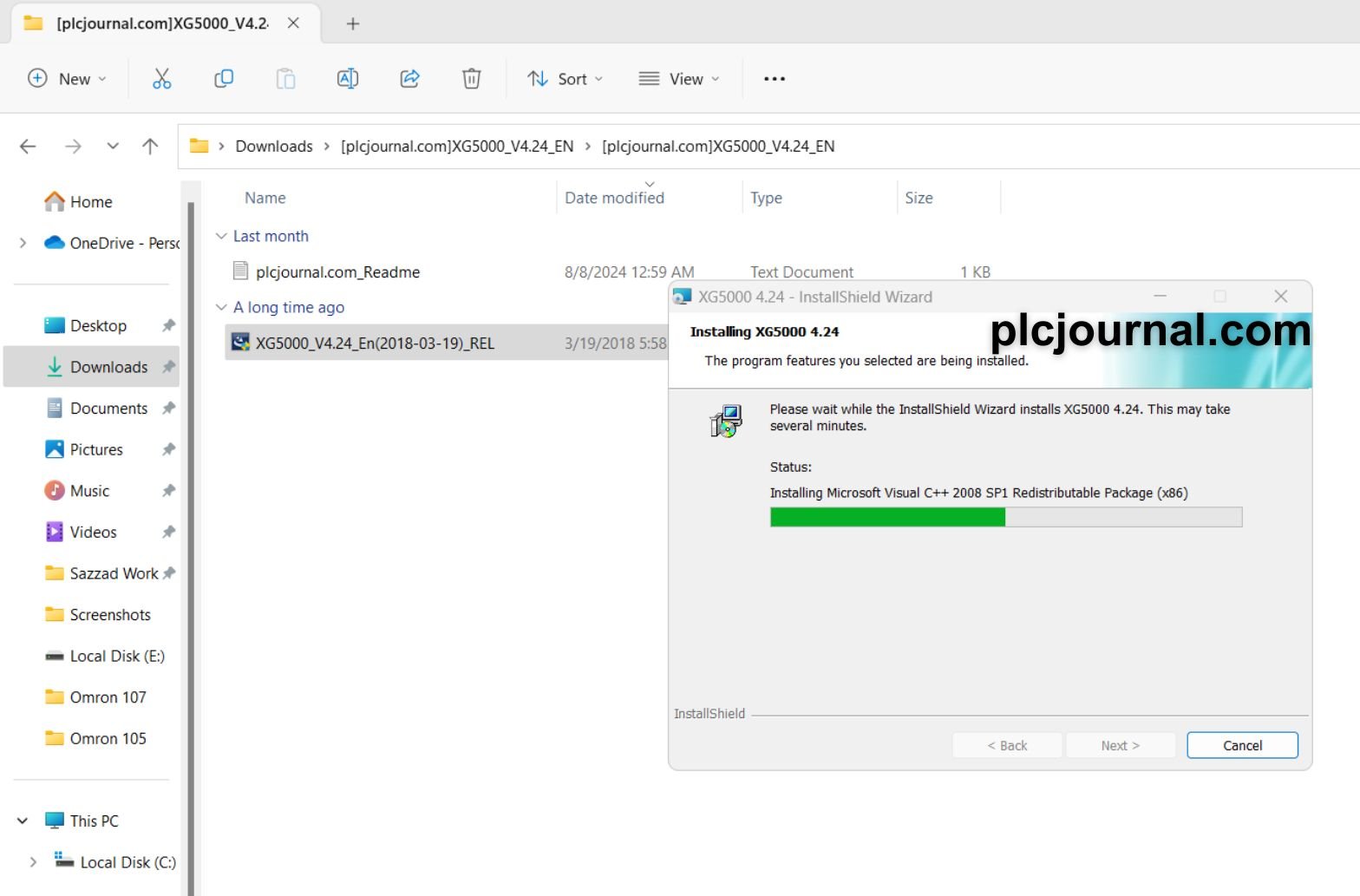Select the plcjournal.com_Readme text file
The width and height of the screenshot is (1360, 896).
pos(337,272)
